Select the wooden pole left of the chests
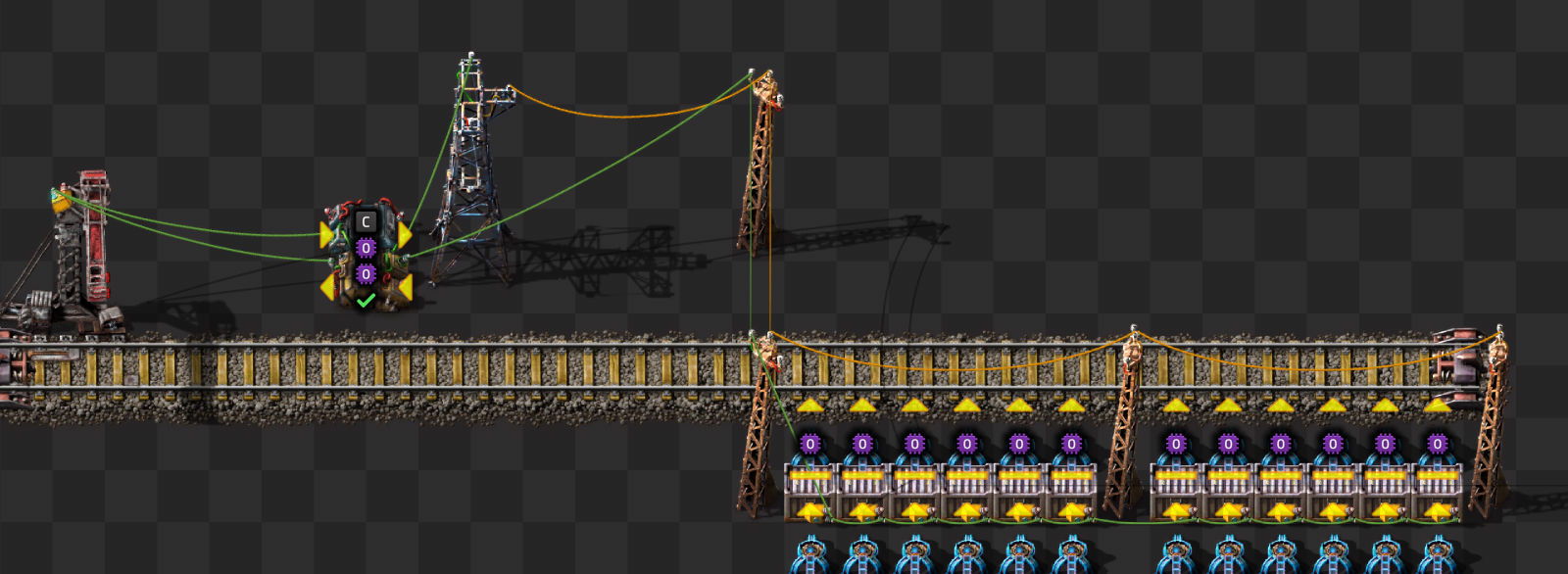1568x574 pixels. click(759, 426)
